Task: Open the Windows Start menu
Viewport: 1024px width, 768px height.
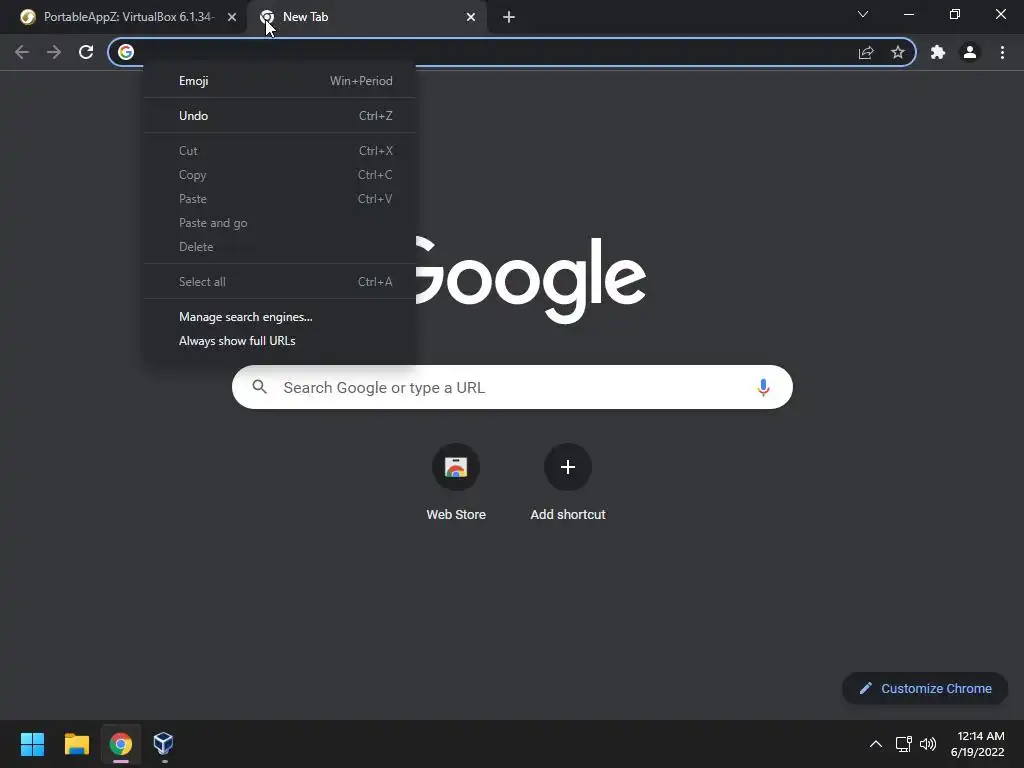Action: point(33,744)
